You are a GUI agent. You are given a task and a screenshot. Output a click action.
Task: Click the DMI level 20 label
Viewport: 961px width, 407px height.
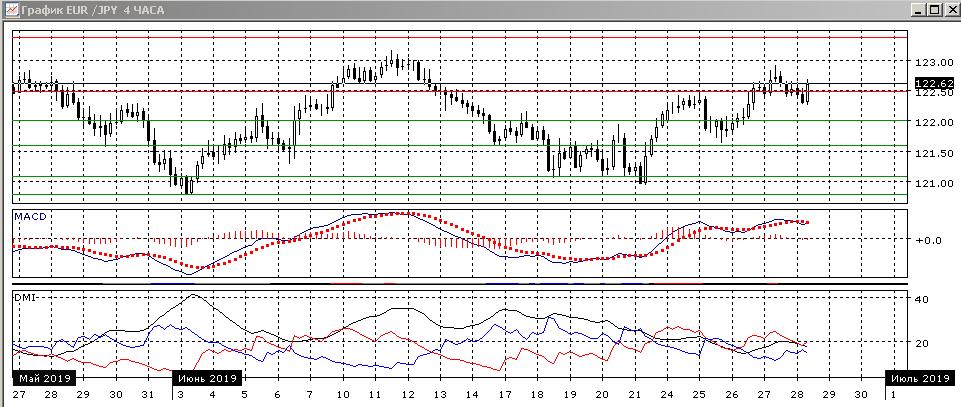coord(922,343)
